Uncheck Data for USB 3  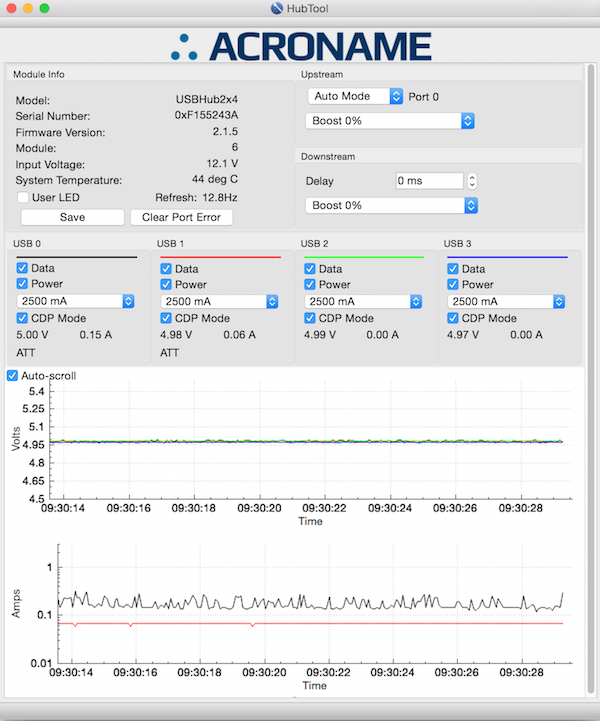click(x=453, y=268)
